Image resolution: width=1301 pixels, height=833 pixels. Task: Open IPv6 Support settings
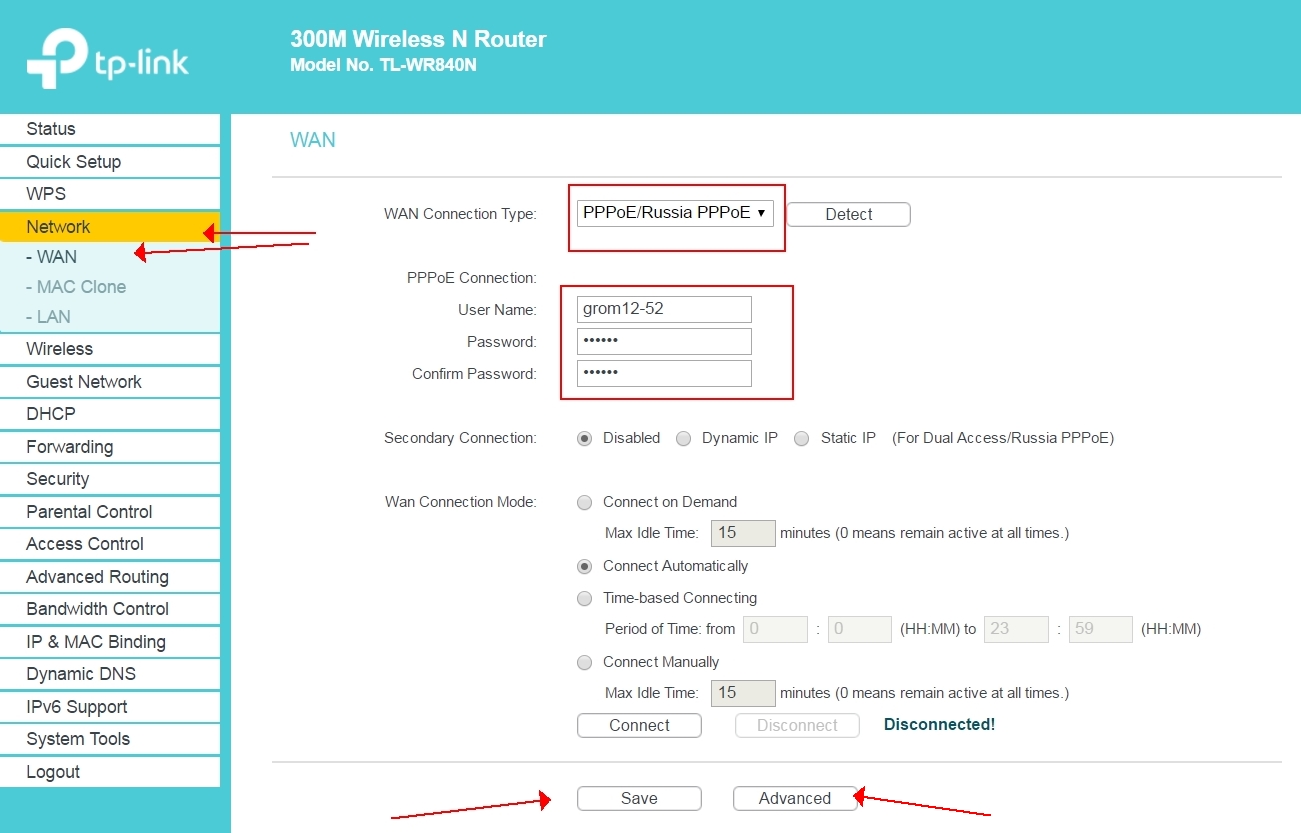pos(109,707)
